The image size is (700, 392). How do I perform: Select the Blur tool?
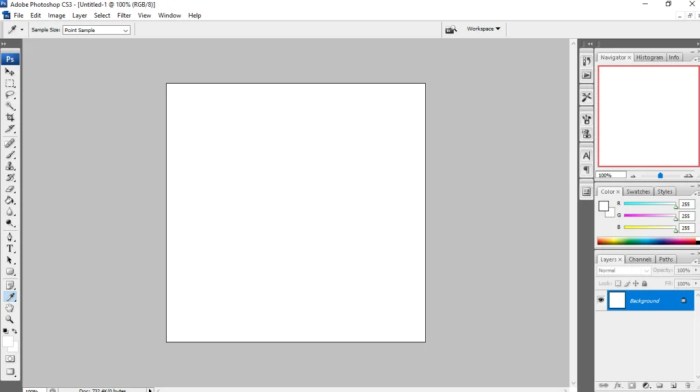[x=10, y=212]
